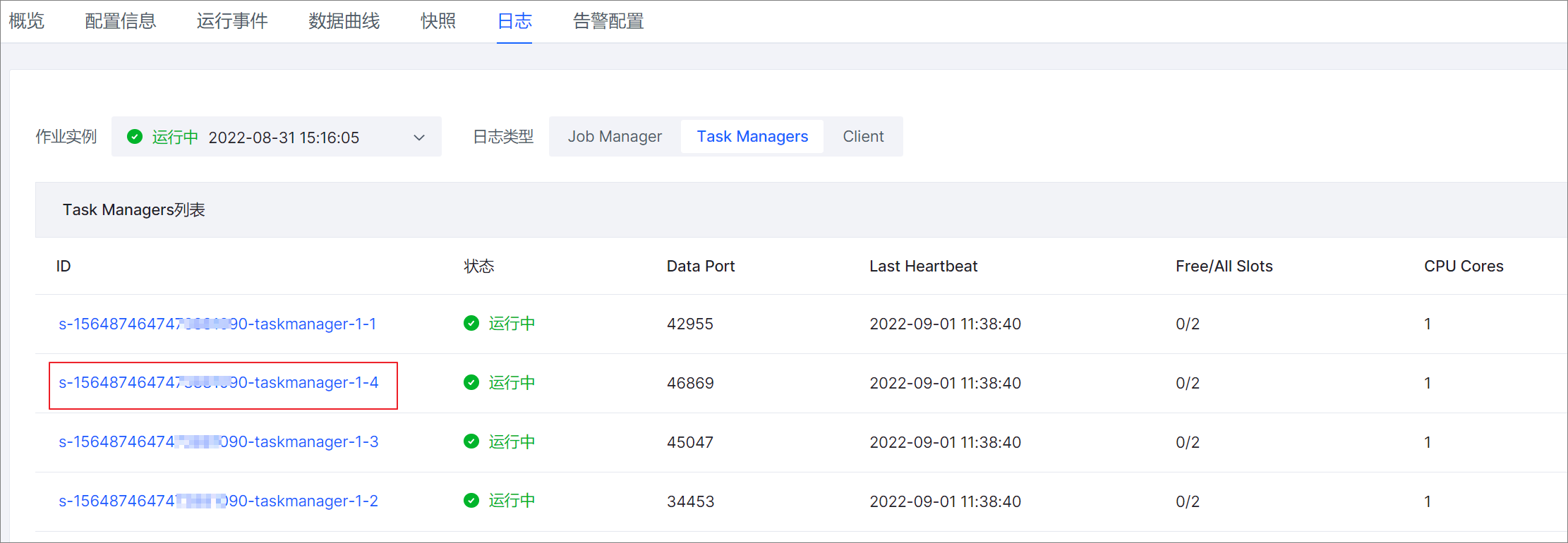Open the taskmanager-1-3 link
The width and height of the screenshot is (1568, 543).
pyautogui.click(x=219, y=442)
